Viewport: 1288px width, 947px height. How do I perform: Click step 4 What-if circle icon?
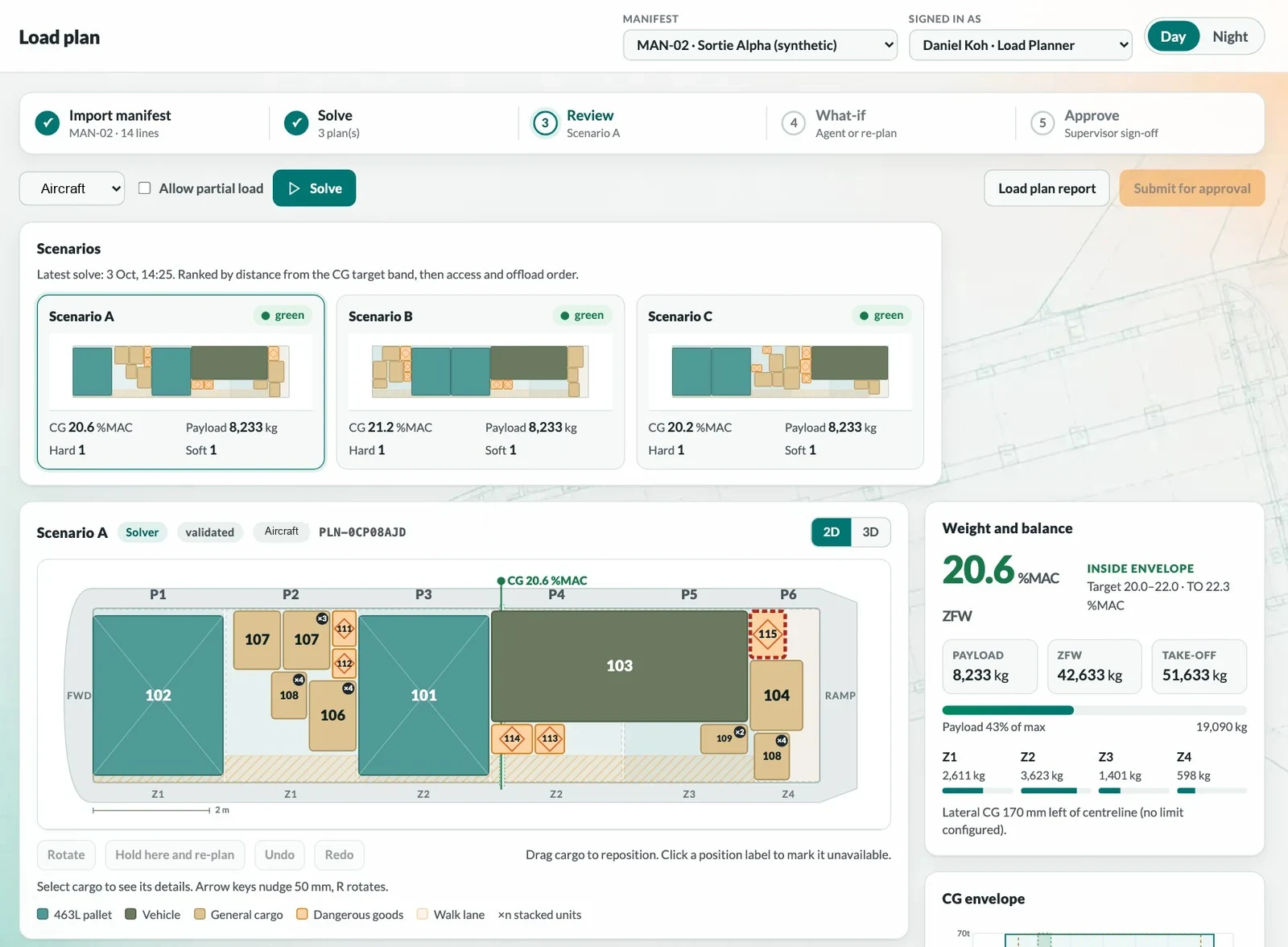tap(794, 123)
